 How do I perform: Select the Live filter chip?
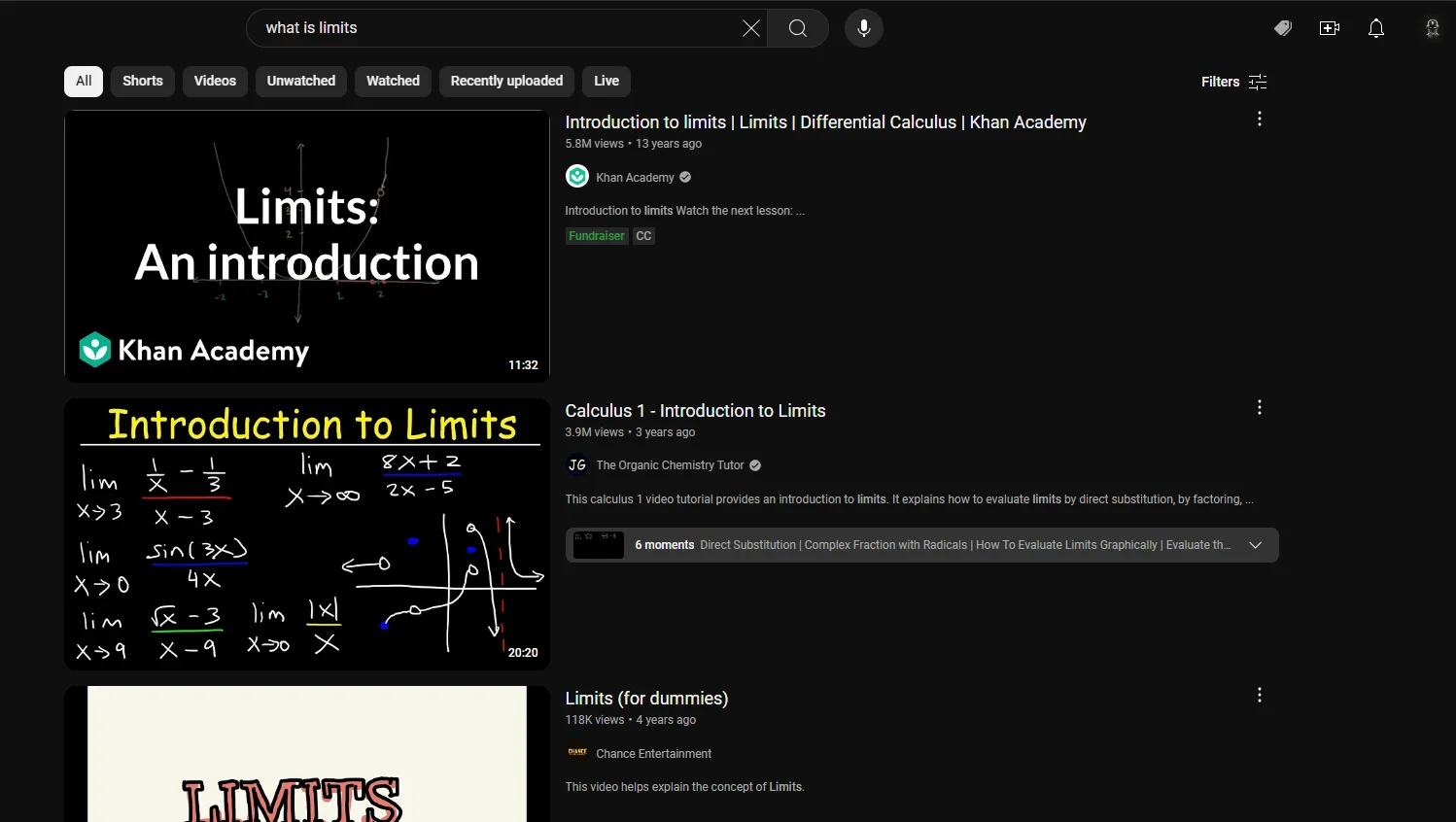click(607, 81)
